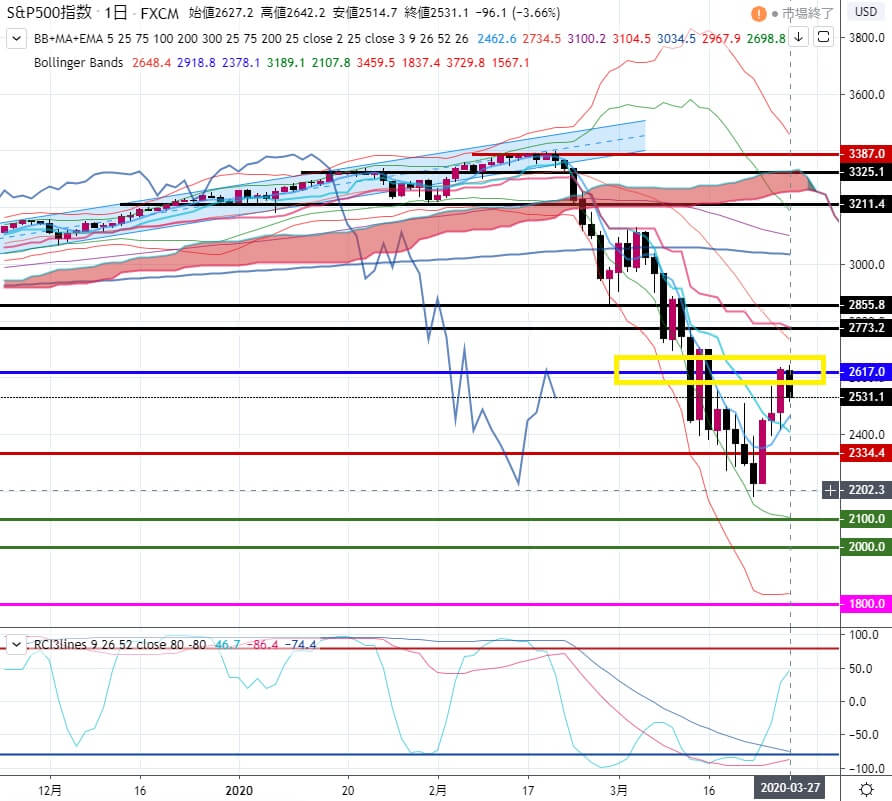Expand the RCI3lines legend chevron

(16, 645)
